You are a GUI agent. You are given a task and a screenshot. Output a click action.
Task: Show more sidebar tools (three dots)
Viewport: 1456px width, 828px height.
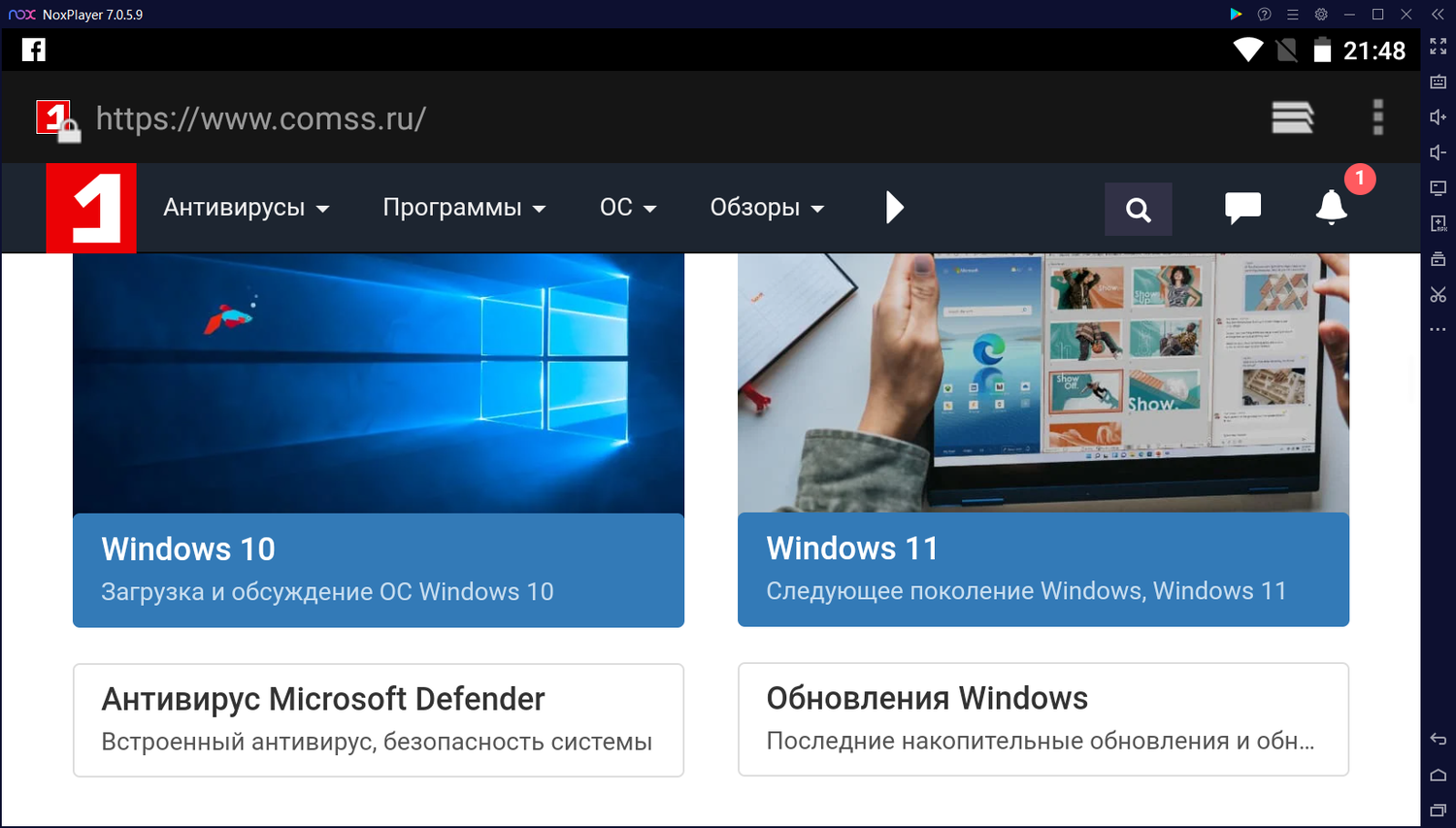pos(1439,330)
